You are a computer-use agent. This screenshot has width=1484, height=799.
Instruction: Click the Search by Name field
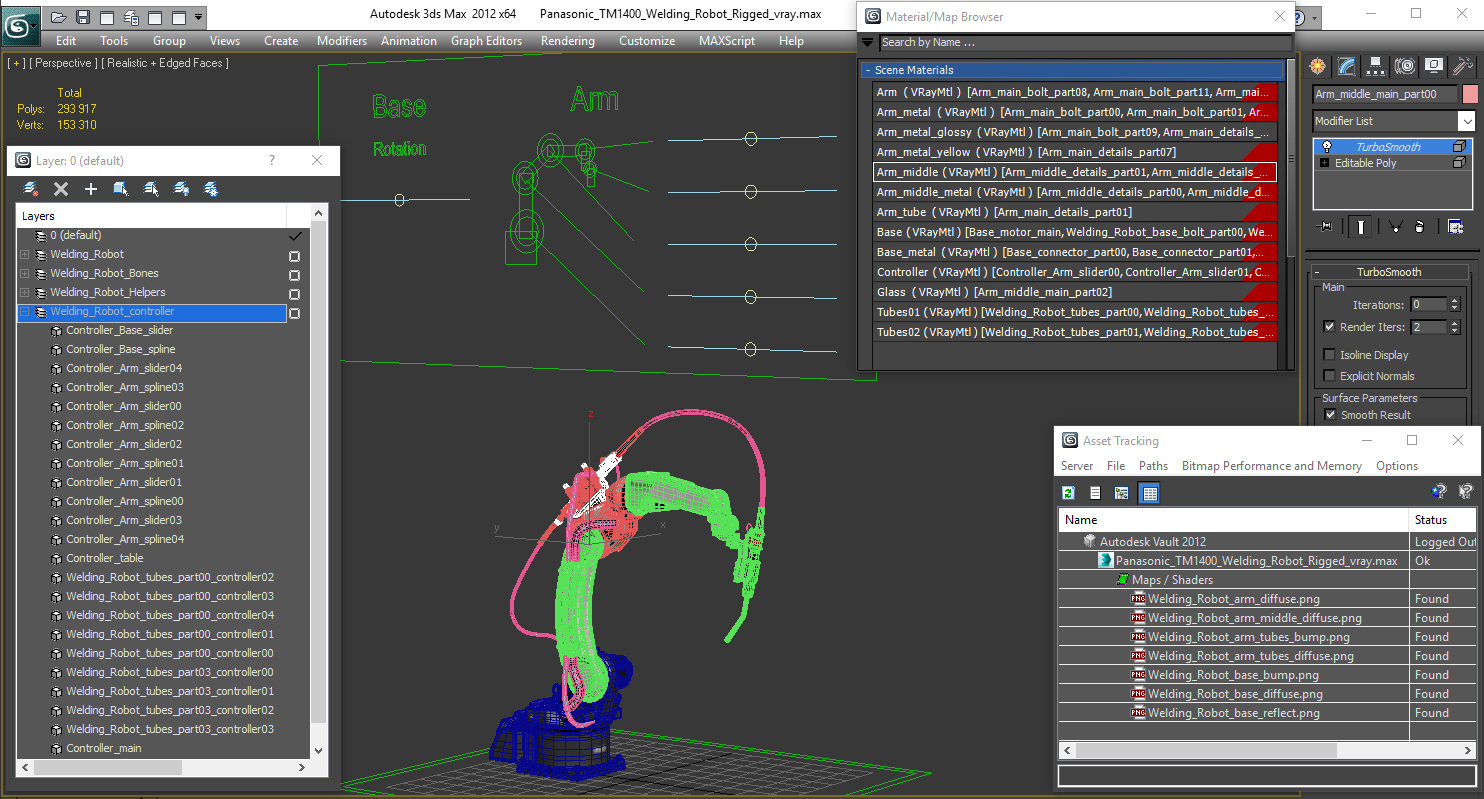point(1085,42)
